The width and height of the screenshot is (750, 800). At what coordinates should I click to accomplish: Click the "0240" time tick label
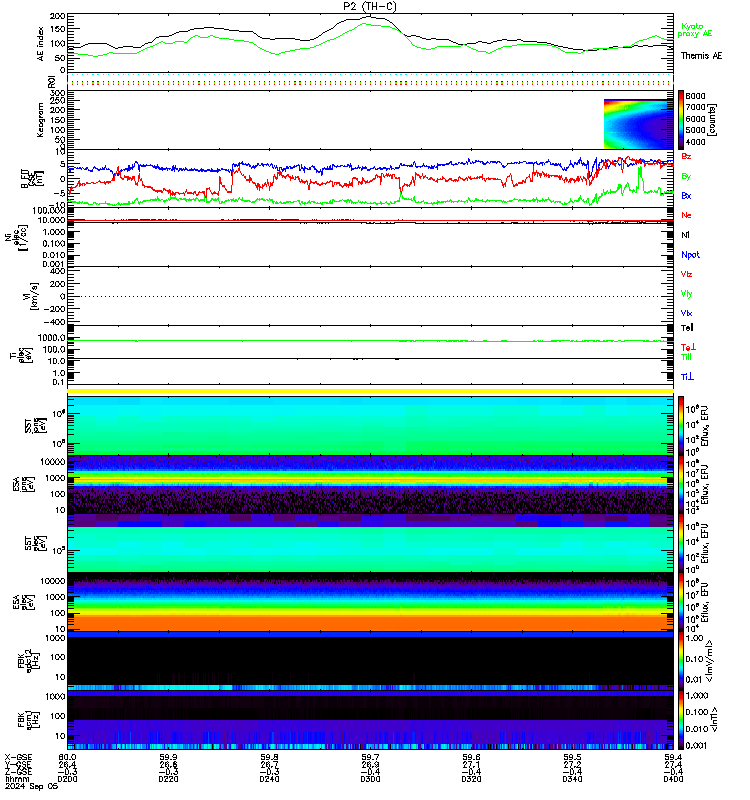269,779
